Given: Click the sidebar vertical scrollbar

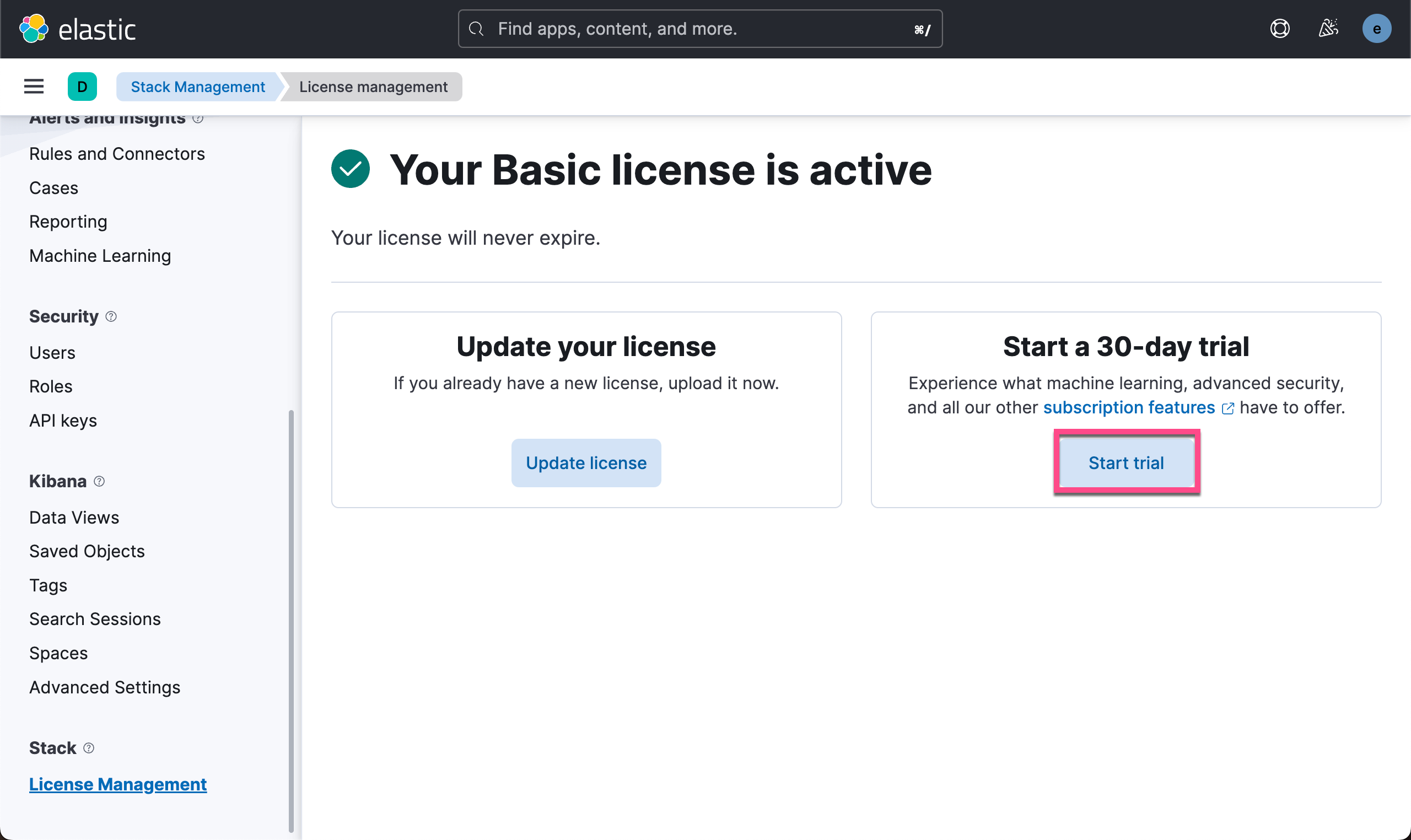Looking at the screenshot, I should [x=291, y=620].
